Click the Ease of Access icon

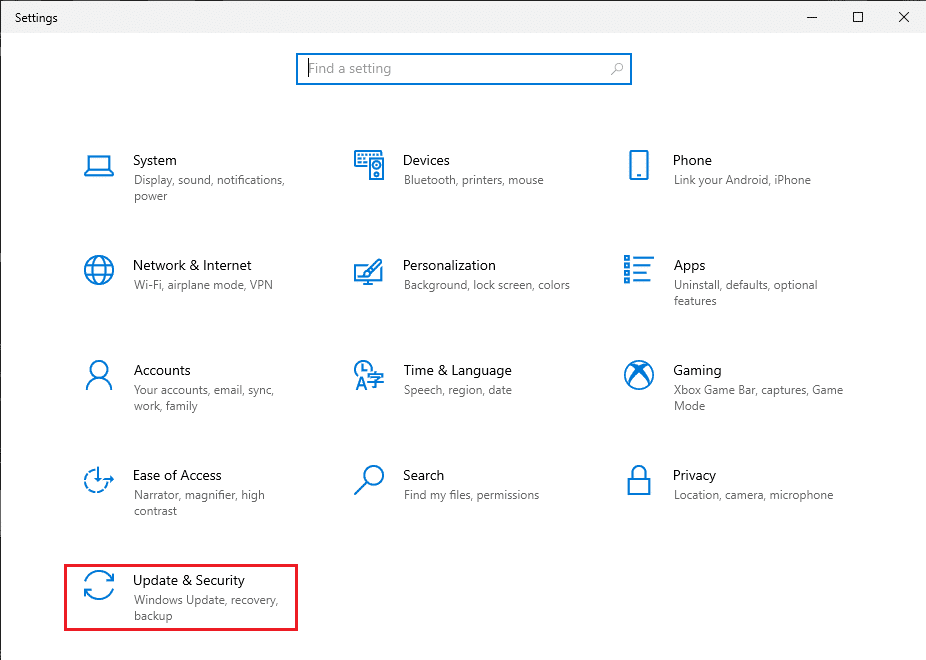[x=99, y=481]
